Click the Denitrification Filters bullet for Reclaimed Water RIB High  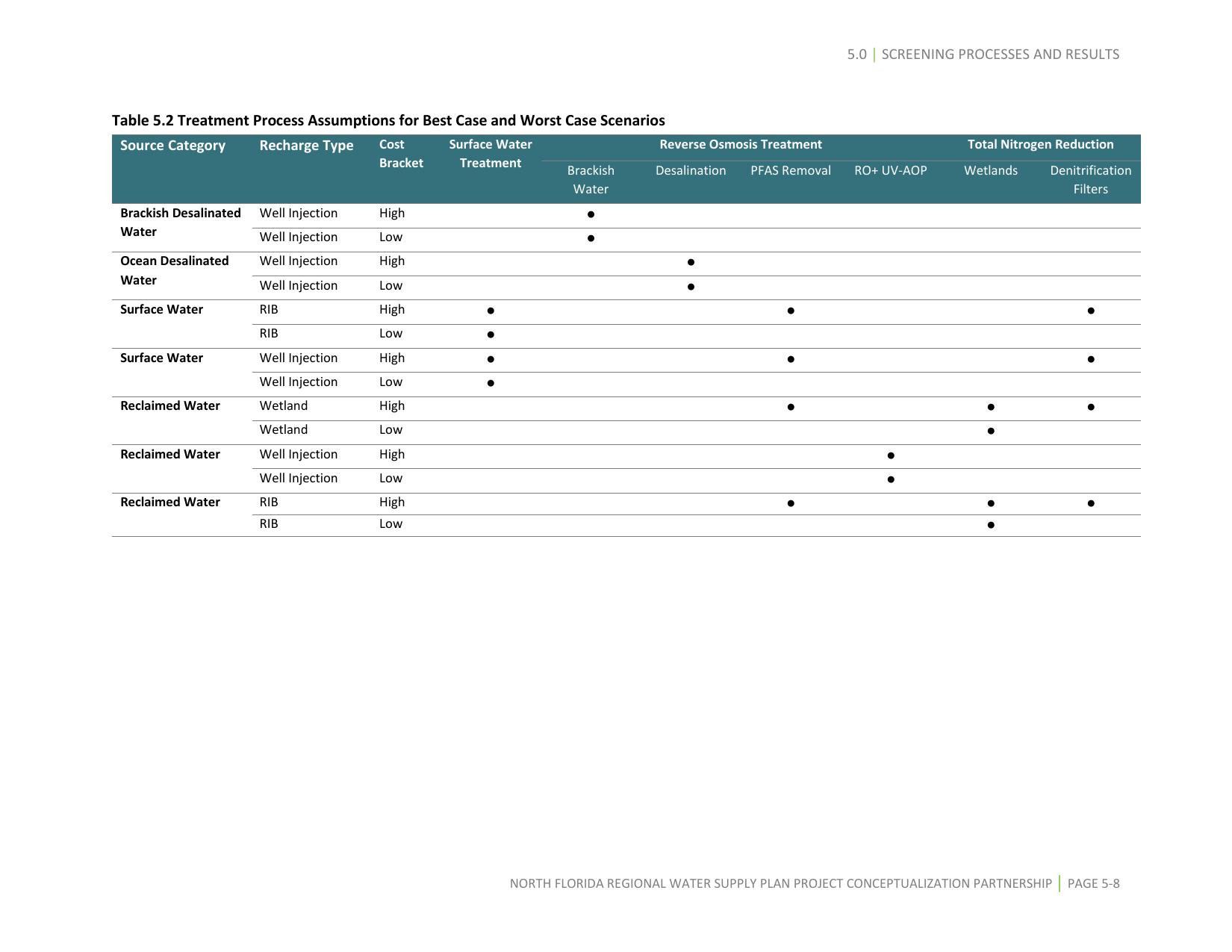click(x=1090, y=503)
